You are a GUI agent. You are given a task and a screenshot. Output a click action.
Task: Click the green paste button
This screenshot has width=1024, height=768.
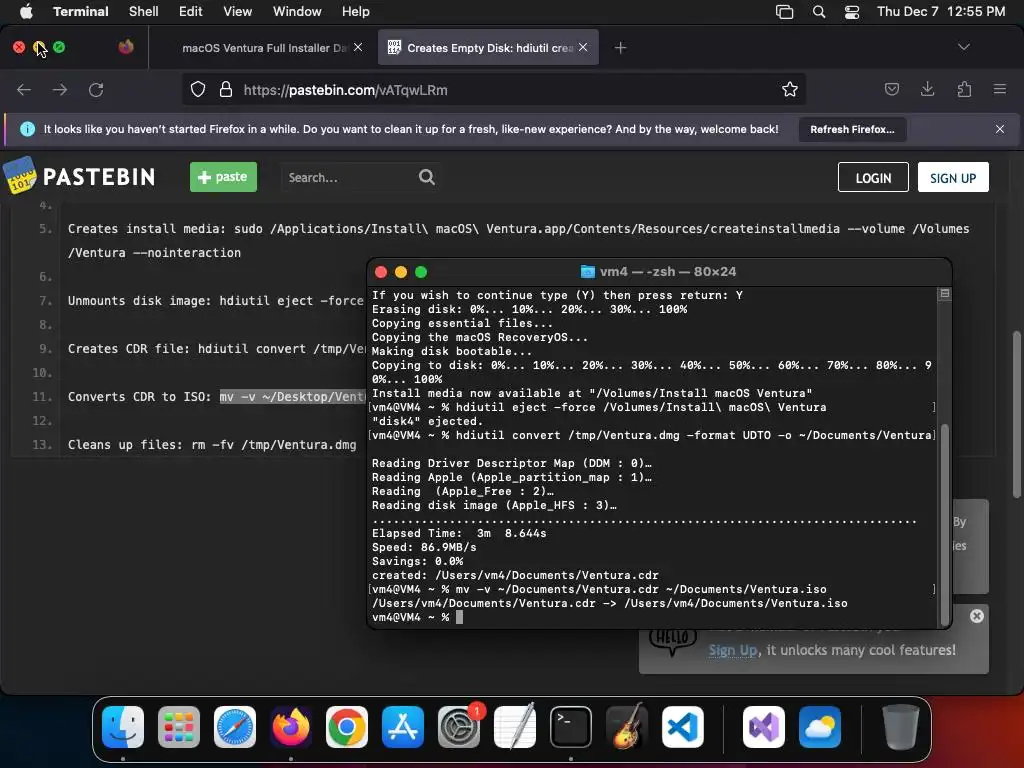(x=223, y=177)
